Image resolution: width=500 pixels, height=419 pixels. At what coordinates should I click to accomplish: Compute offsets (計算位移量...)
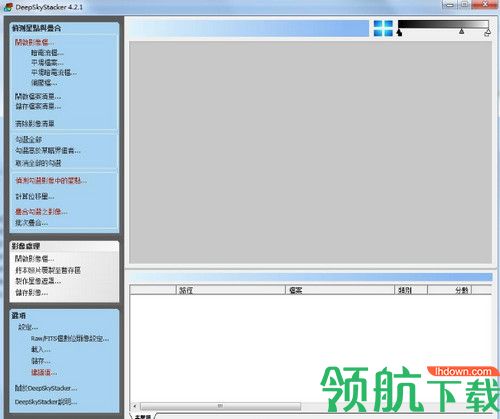(34, 196)
